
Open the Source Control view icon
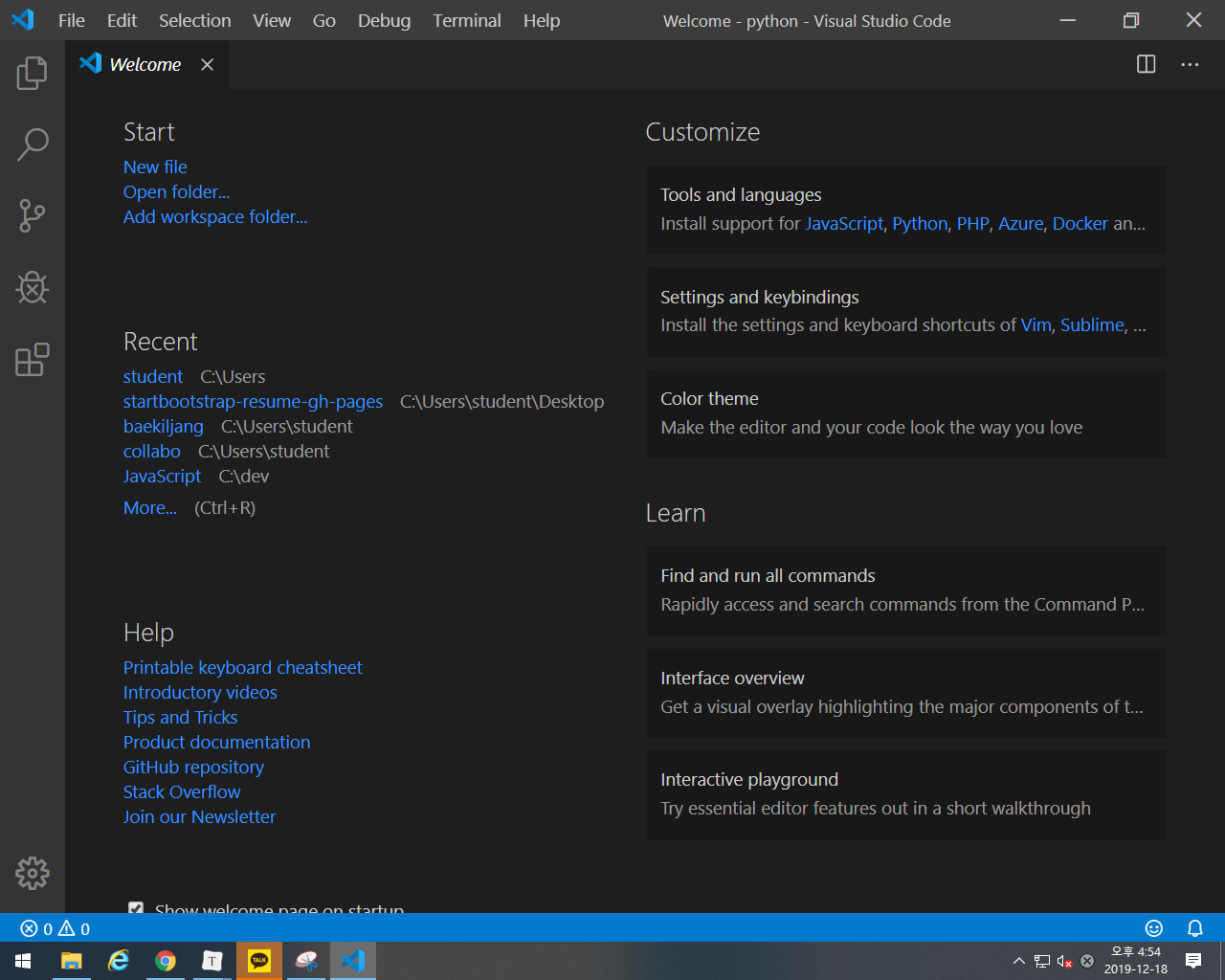32,216
